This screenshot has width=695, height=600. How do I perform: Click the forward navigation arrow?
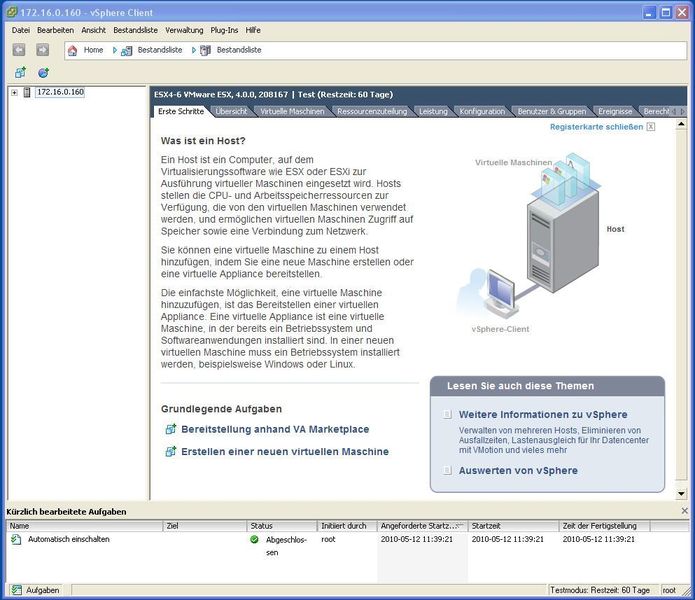(43, 50)
